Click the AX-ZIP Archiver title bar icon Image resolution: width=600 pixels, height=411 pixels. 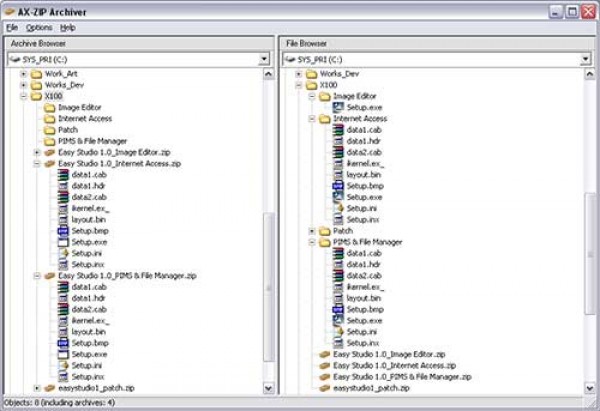pos(10,12)
